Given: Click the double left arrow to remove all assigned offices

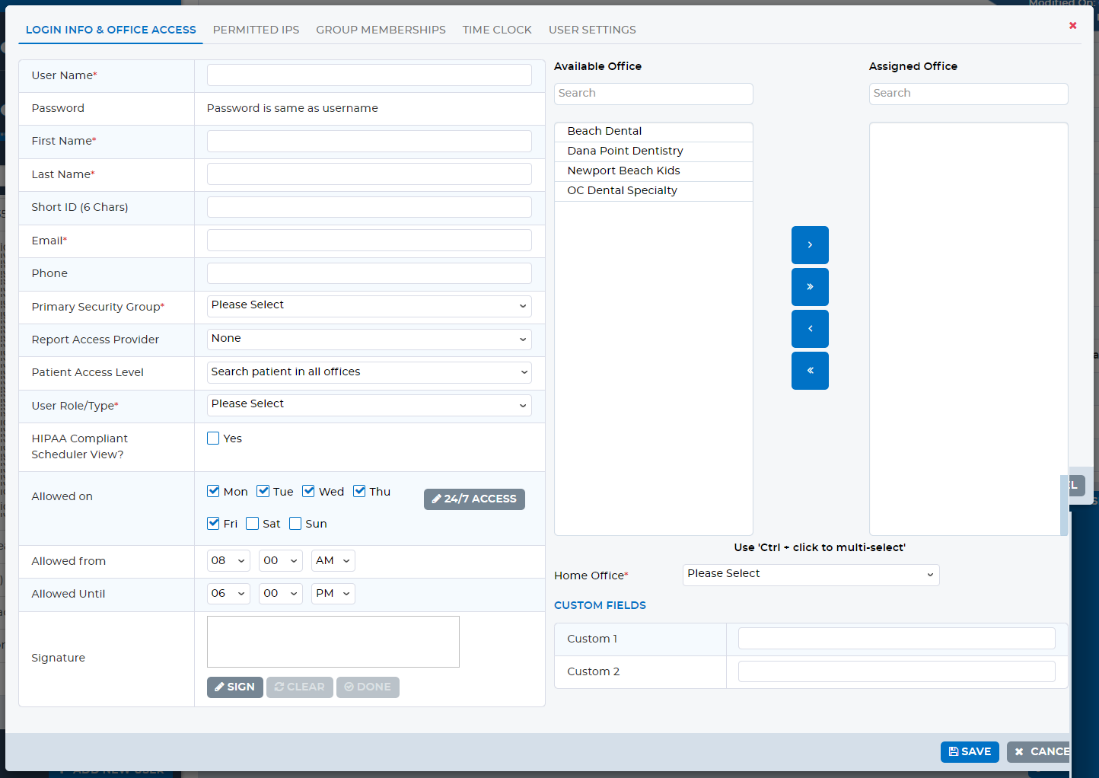Looking at the screenshot, I should point(810,370).
